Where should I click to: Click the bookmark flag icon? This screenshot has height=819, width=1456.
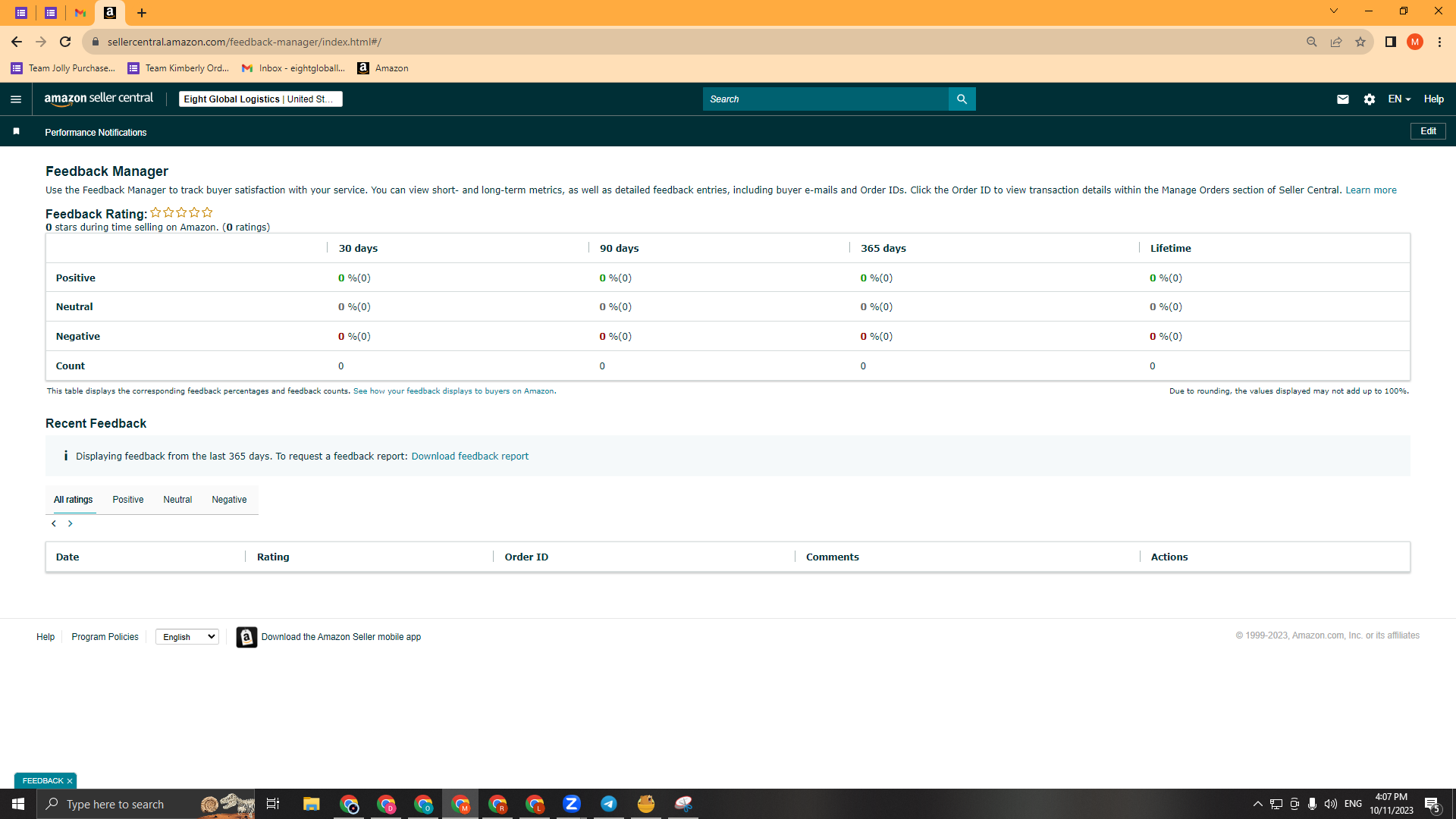pos(16,132)
